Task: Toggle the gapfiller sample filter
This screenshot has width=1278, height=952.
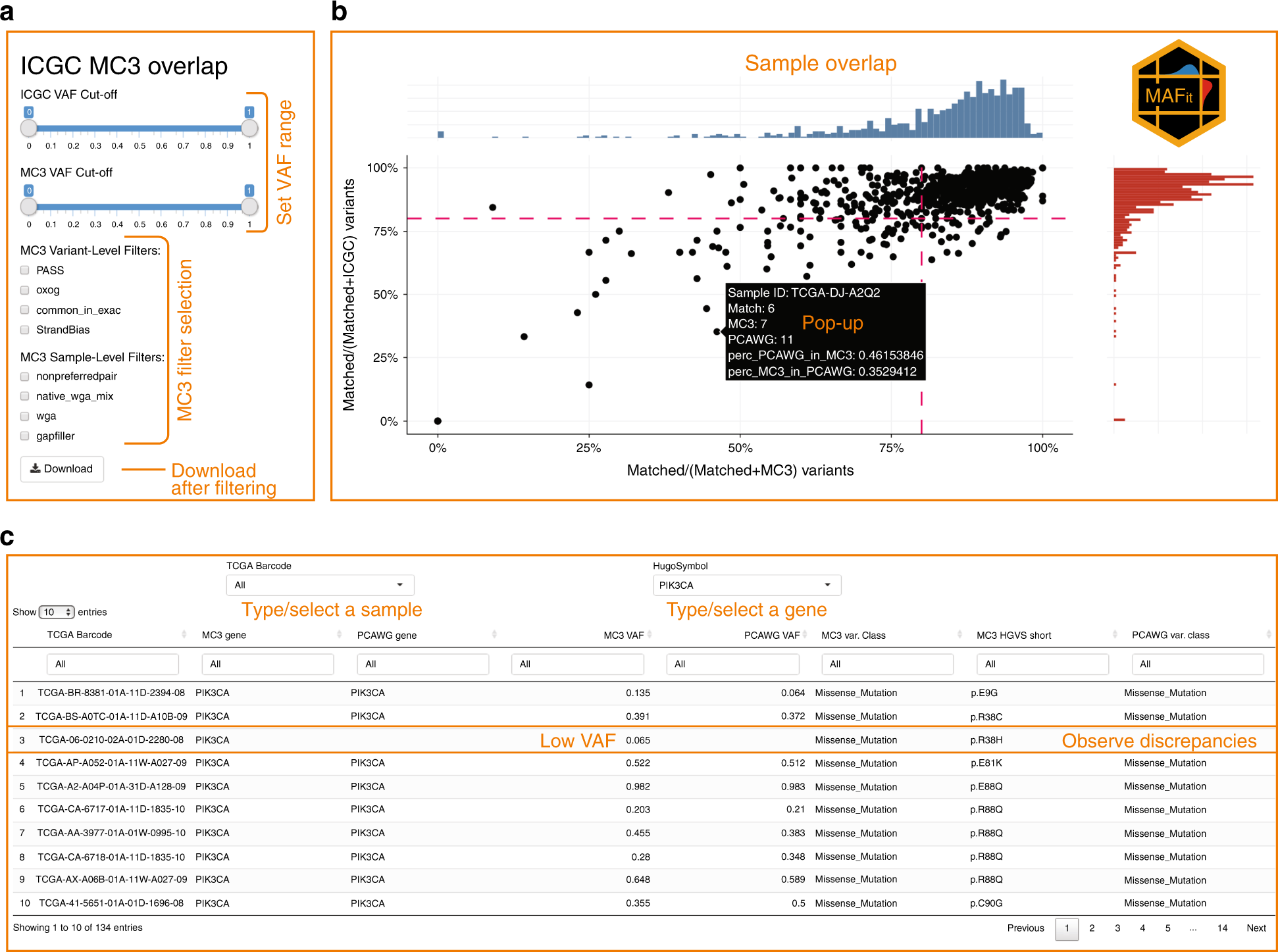Action: (25, 436)
